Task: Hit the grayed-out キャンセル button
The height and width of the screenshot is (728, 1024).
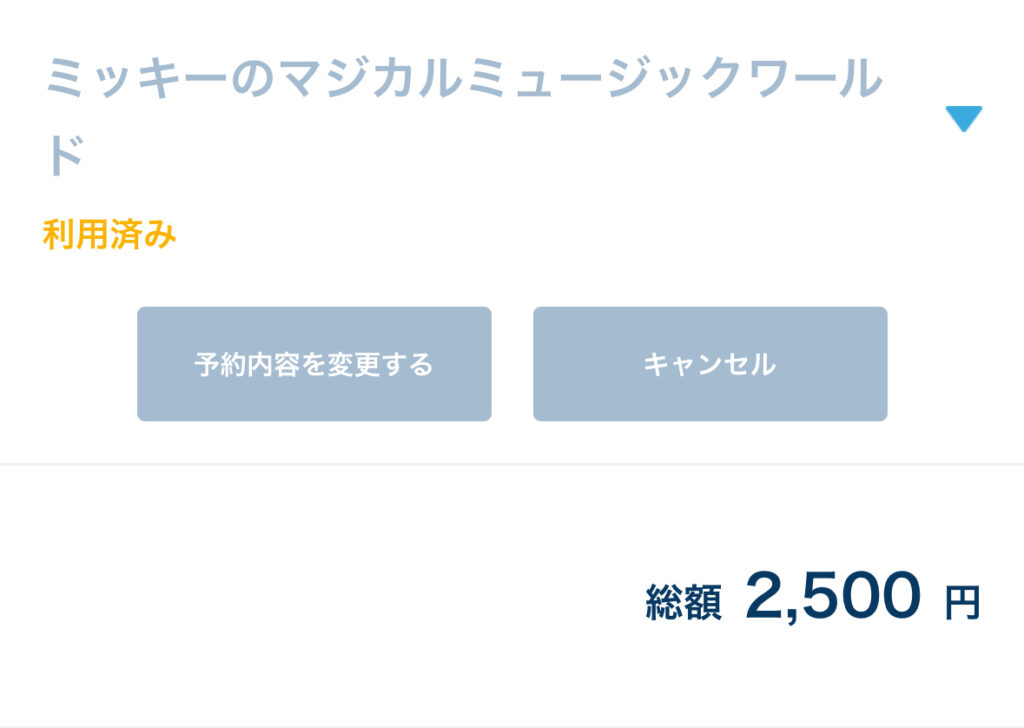Action: [710, 364]
